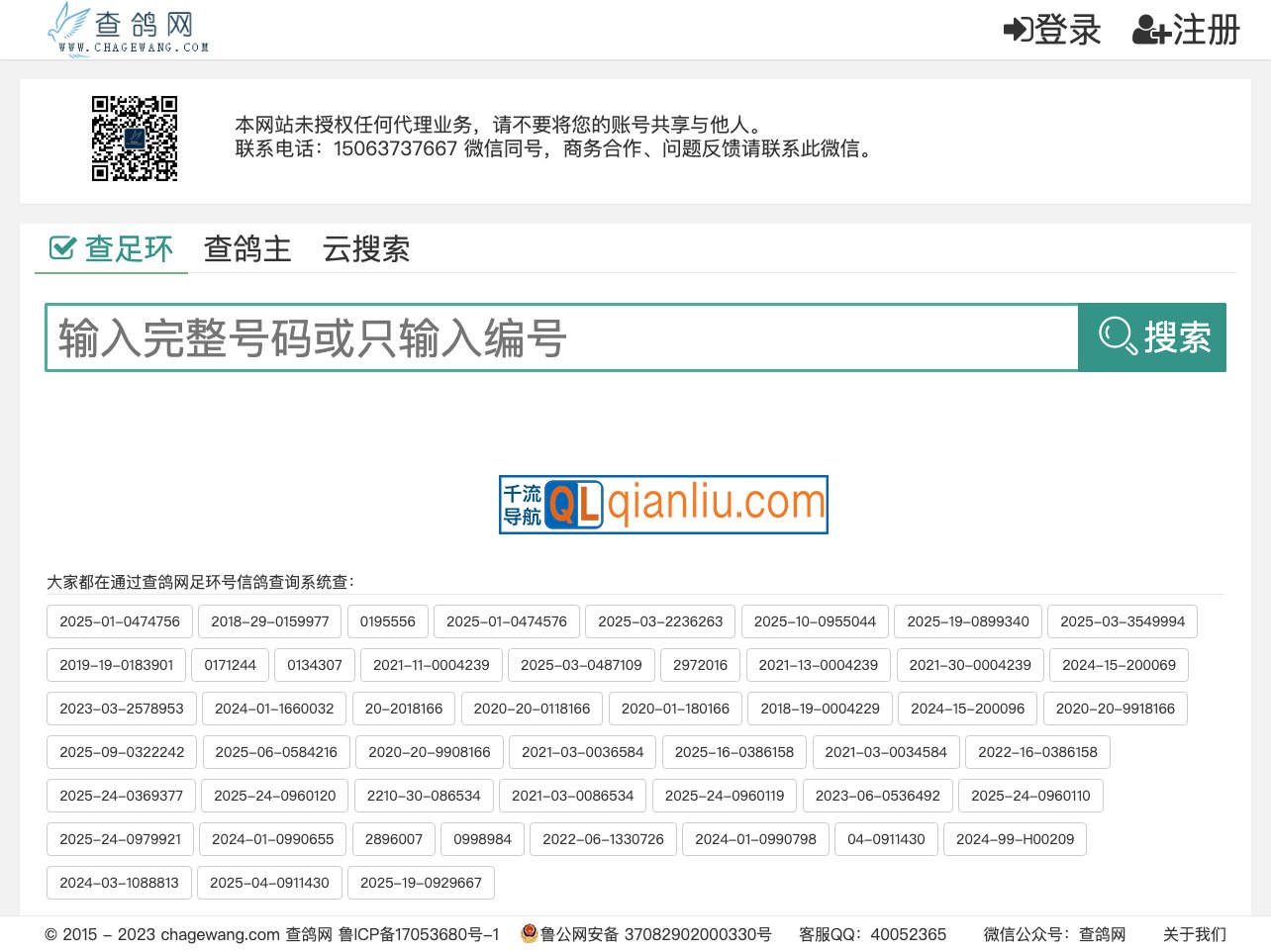
Task: Switch to the 查鸽主 tab
Action: [x=247, y=248]
